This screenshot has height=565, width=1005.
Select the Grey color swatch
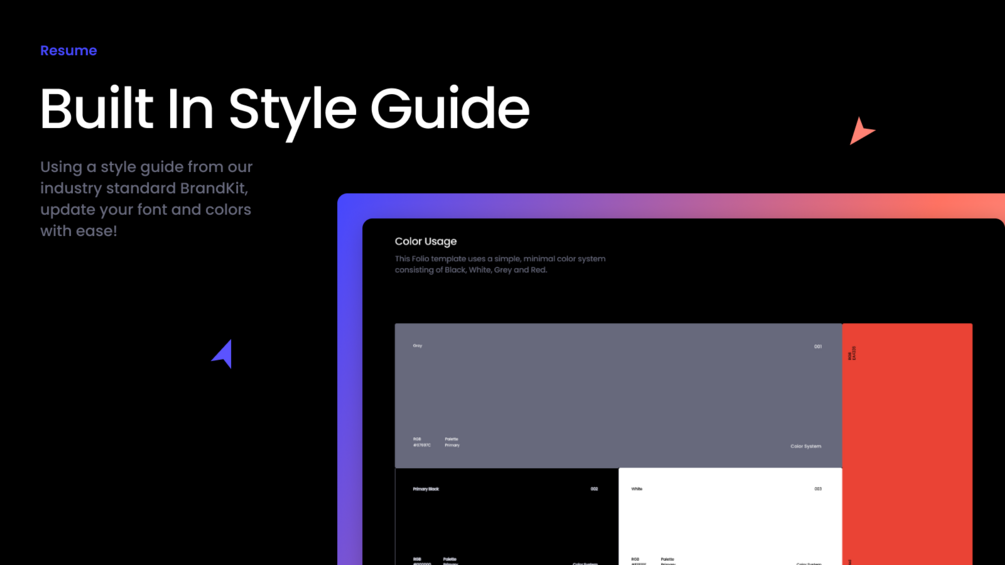tap(619, 395)
